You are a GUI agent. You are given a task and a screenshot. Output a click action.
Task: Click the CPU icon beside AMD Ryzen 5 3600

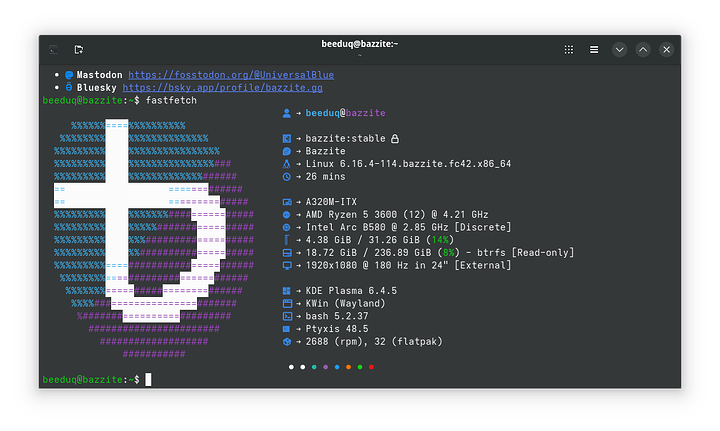pyautogui.click(x=286, y=215)
